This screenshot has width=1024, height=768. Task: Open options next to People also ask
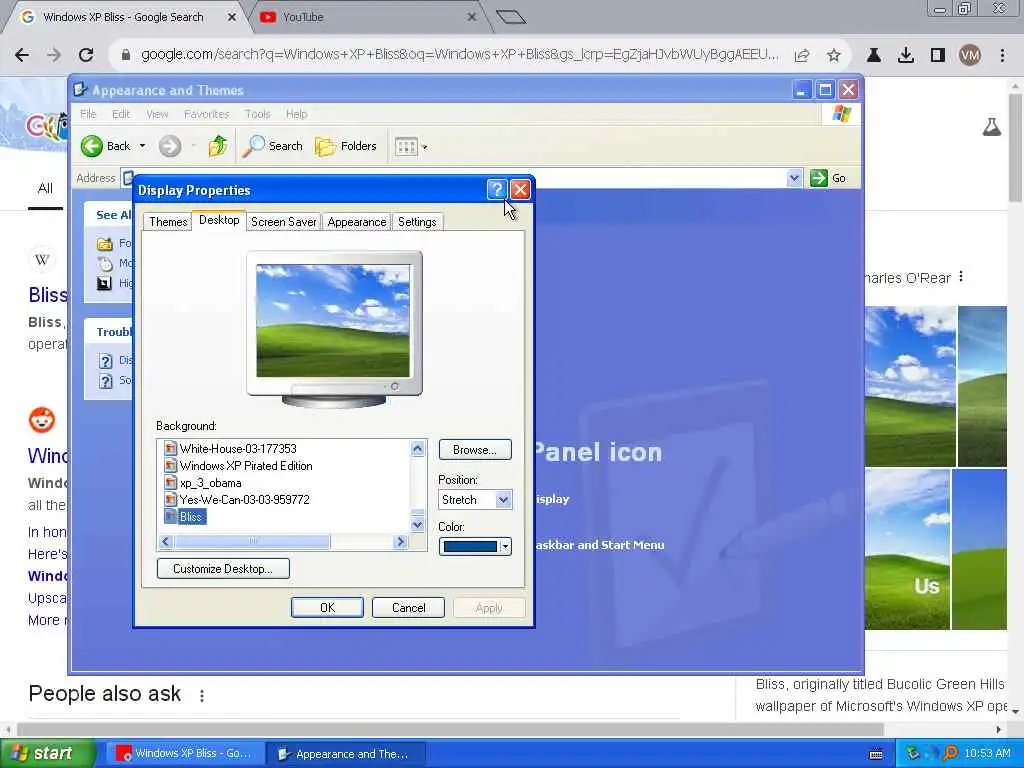[202, 696]
